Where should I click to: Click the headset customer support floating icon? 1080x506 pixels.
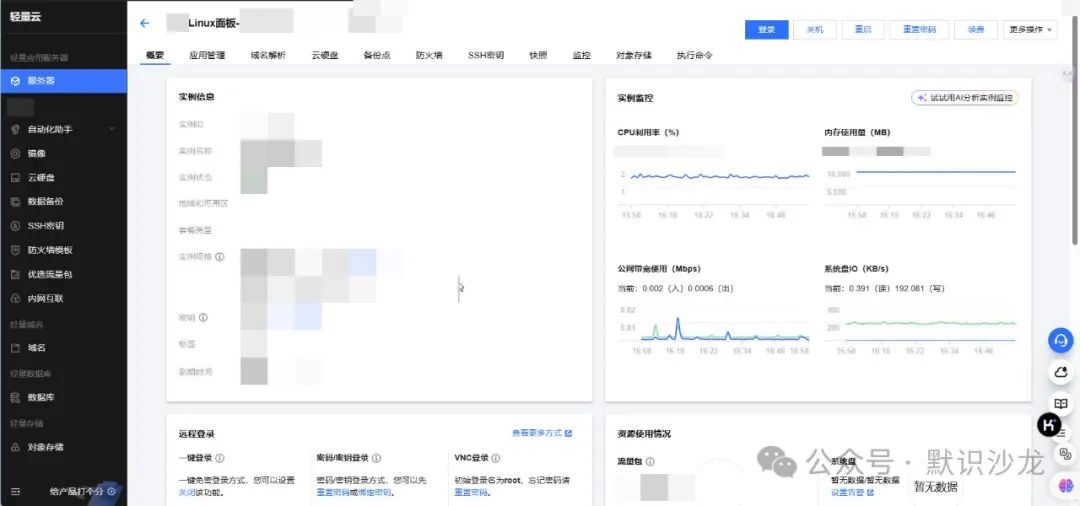tap(1060, 340)
